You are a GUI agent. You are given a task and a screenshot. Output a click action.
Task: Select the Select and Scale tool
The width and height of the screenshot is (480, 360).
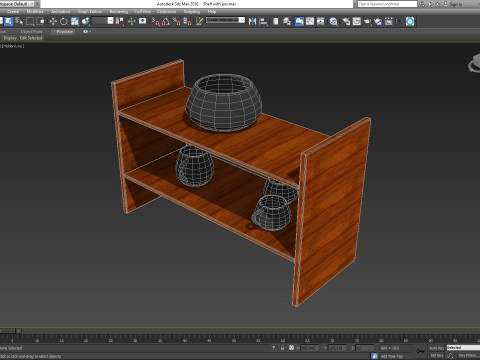[x=75, y=21]
